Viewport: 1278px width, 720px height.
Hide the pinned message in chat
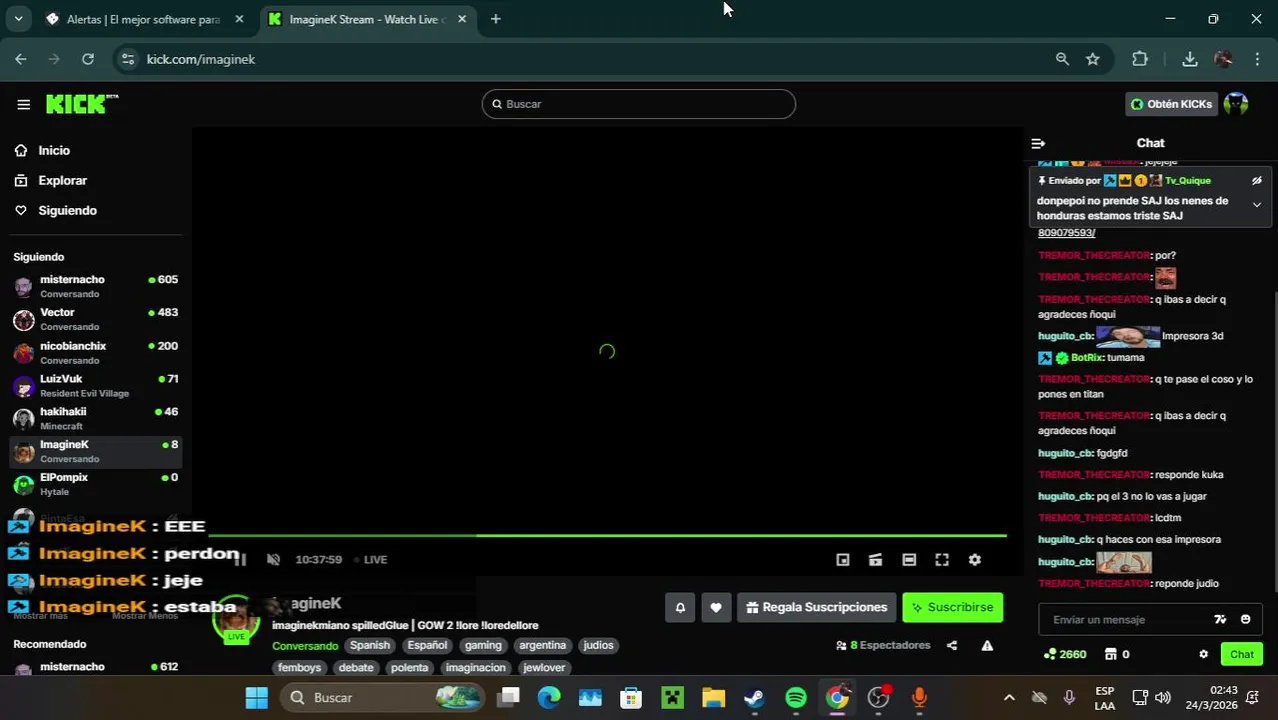(x=1257, y=181)
